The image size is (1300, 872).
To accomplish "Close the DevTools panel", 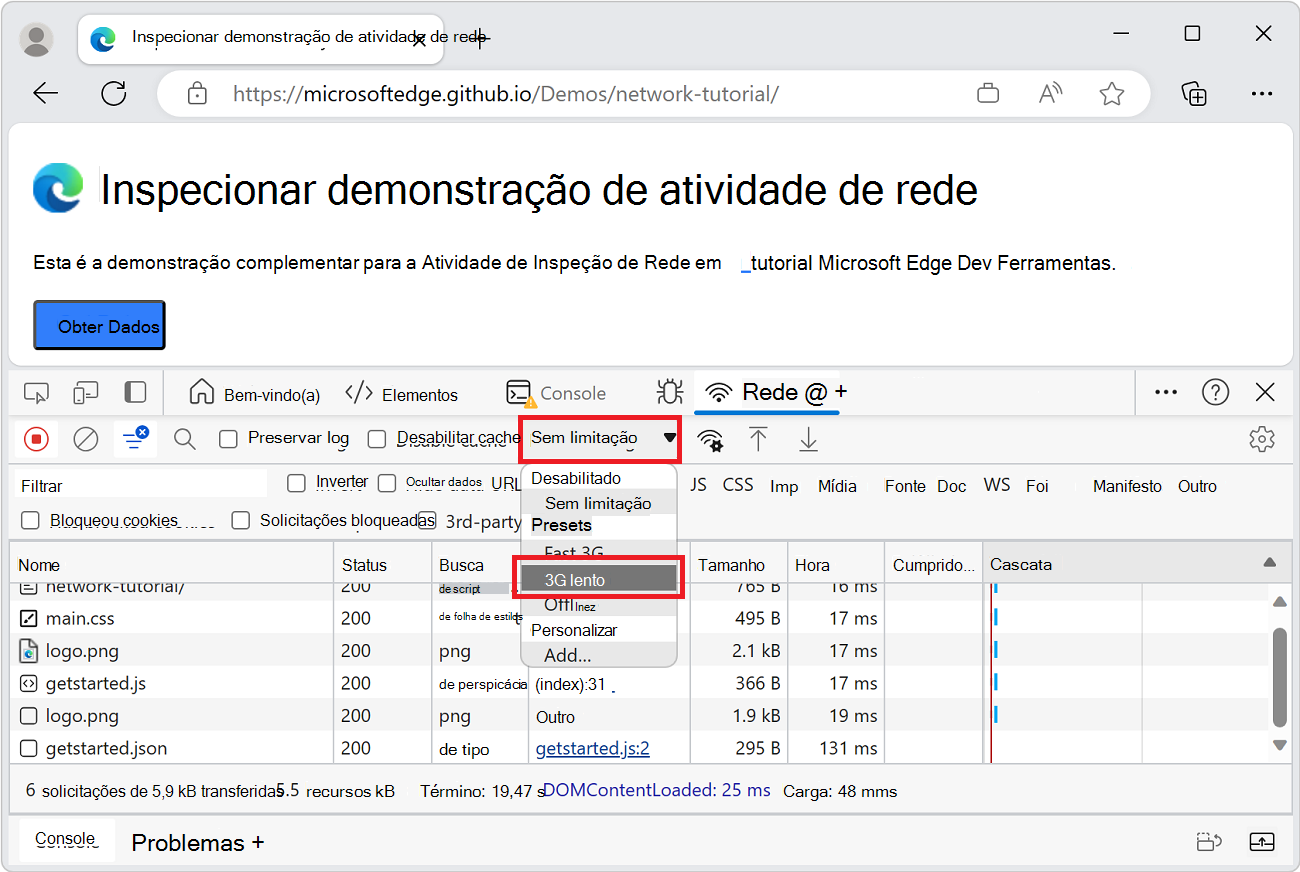I will [1265, 392].
